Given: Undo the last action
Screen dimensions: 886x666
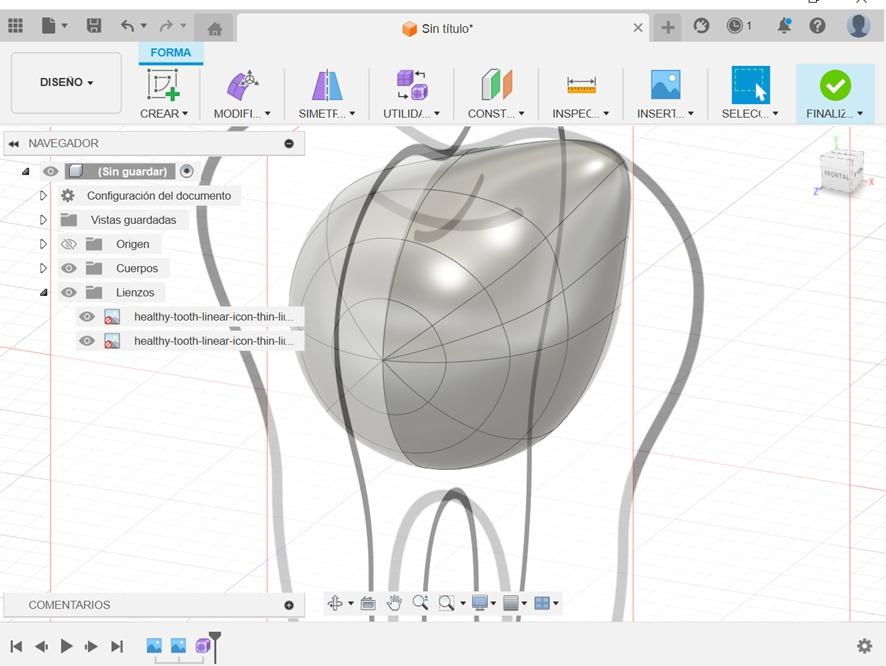Looking at the screenshot, I should (x=128, y=26).
